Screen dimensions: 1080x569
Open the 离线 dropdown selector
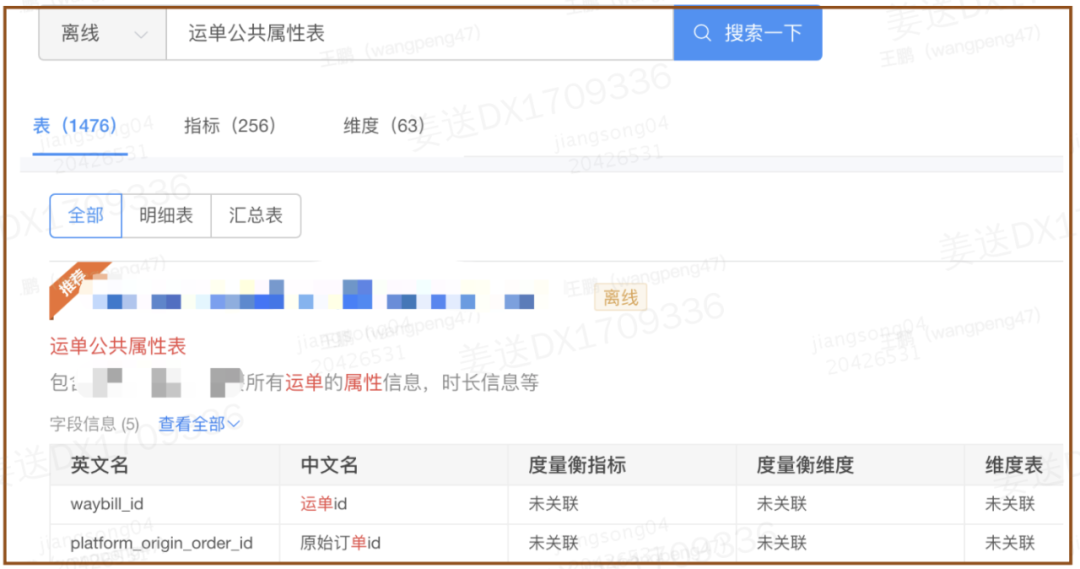pyautogui.click(x=102, y=34)
